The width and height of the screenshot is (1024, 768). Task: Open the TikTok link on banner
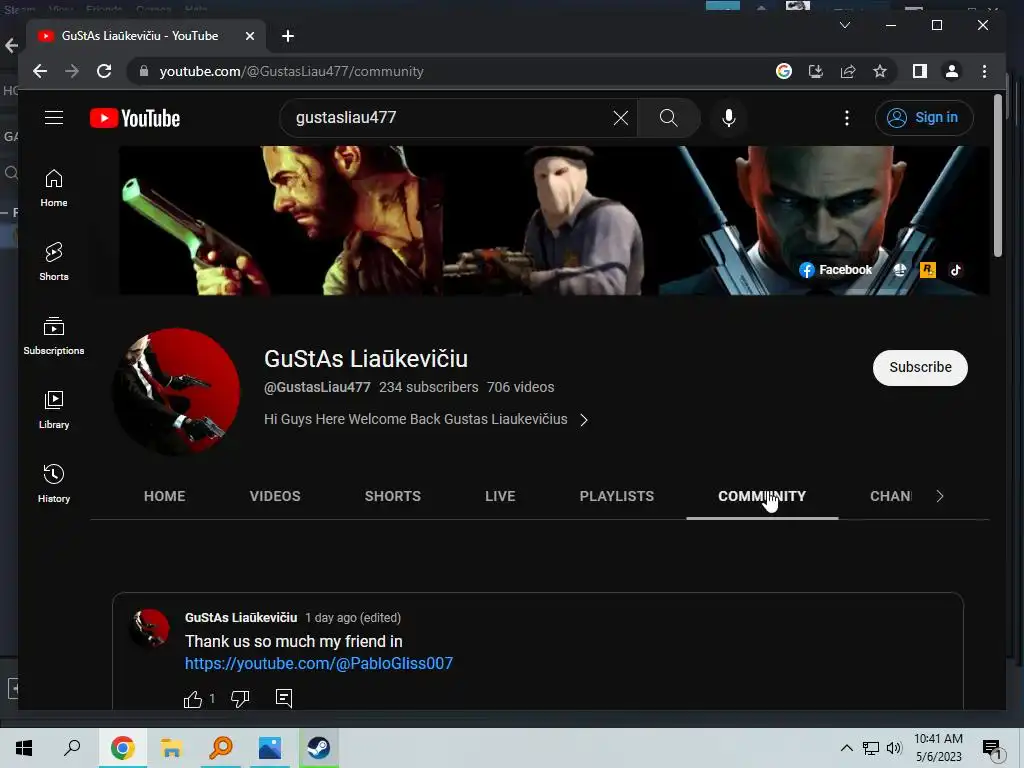coord(955,270)
